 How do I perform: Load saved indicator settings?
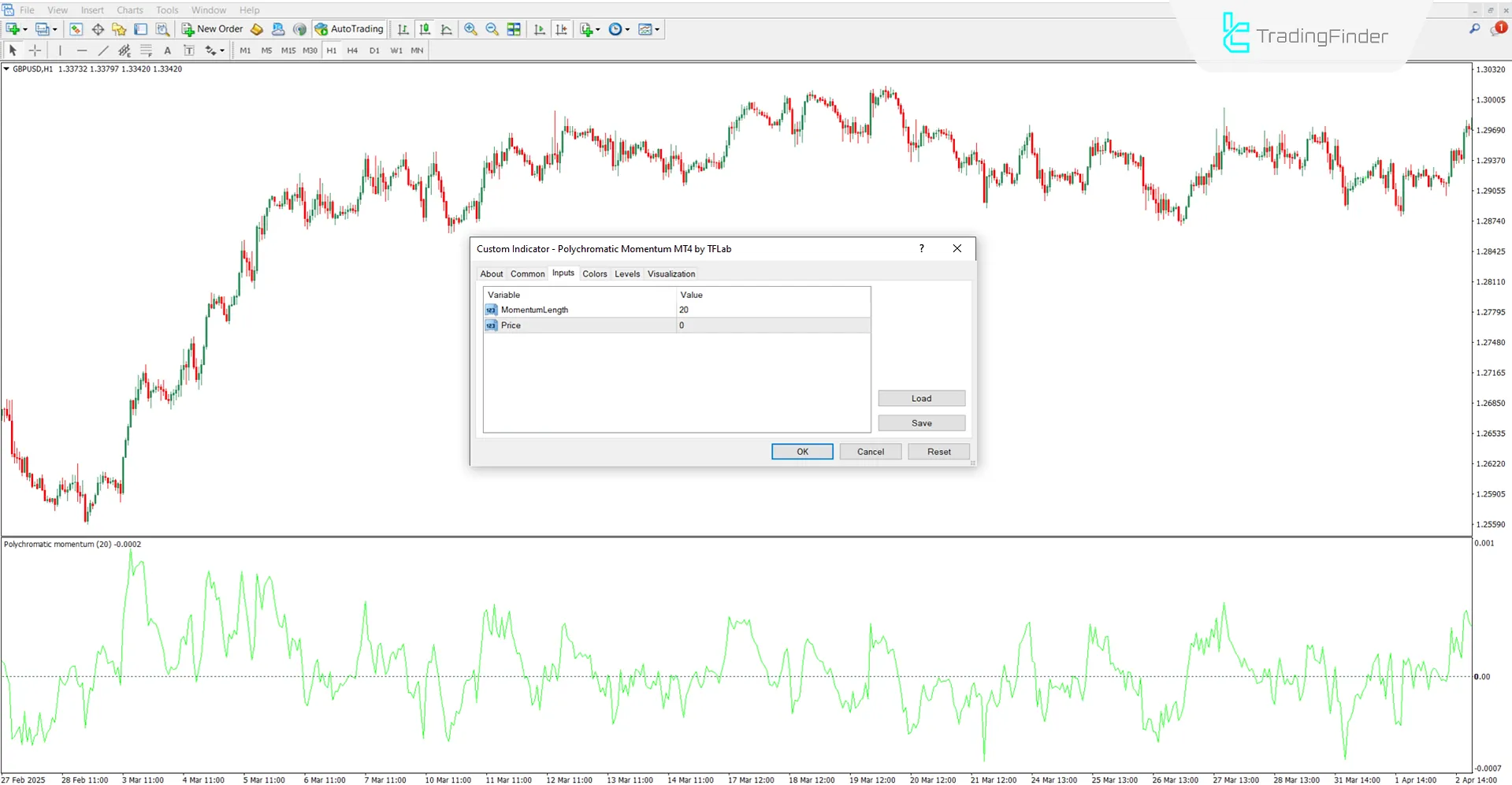(x=920, y=398)
